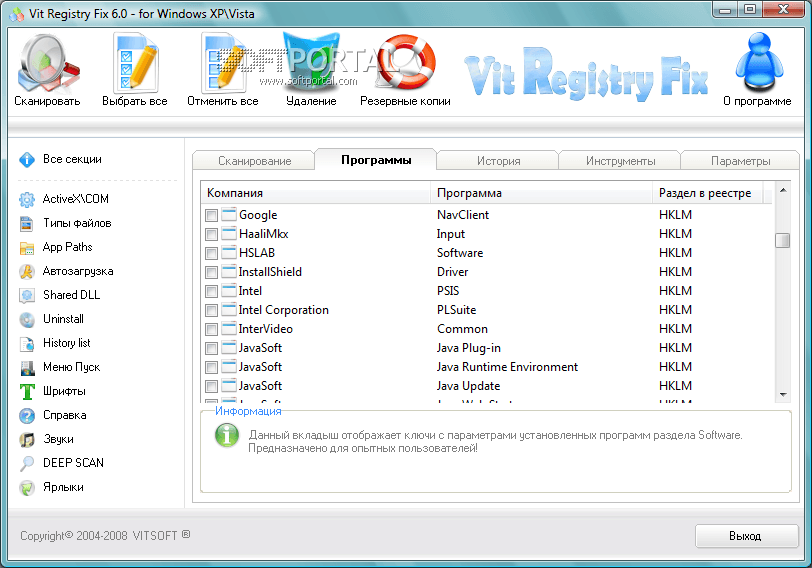Check the Google NavClient checkbox

click(x=211, y=215)
